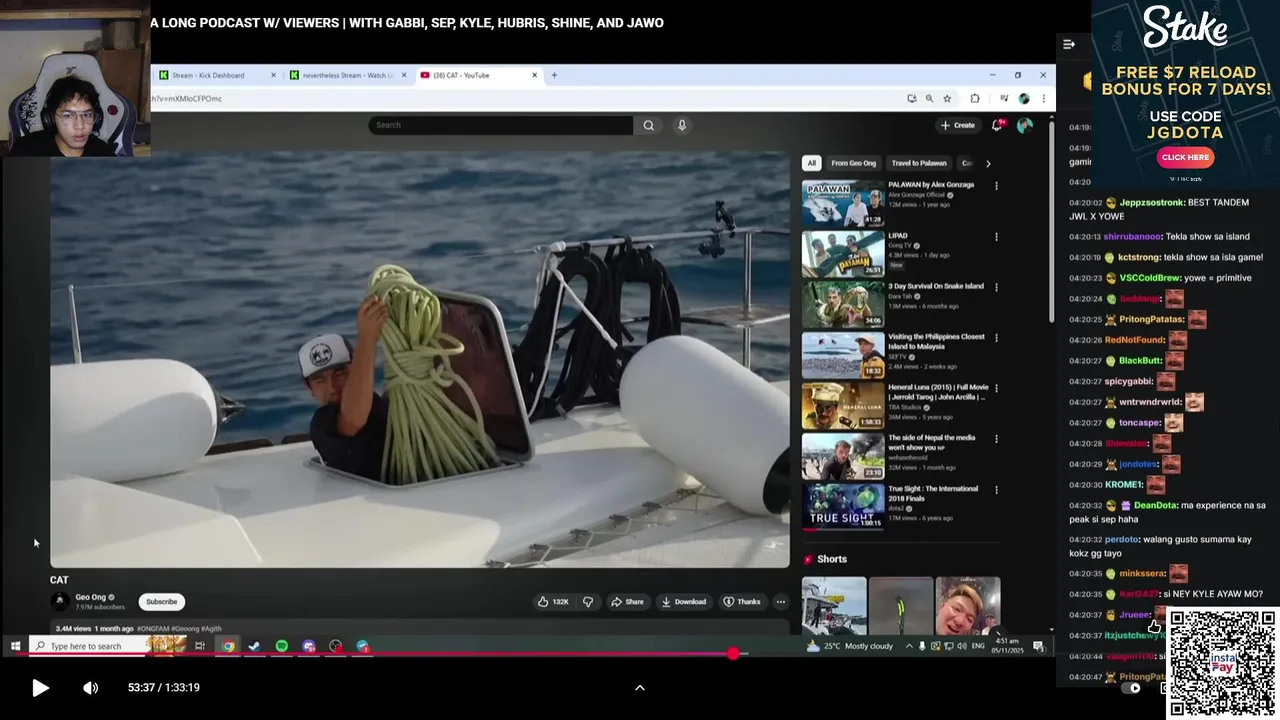Screen dimensions: 1280x720
Task: Open 3 Day Survival On Snake Island
Action: pyautogui.click(x=936, y=286)
